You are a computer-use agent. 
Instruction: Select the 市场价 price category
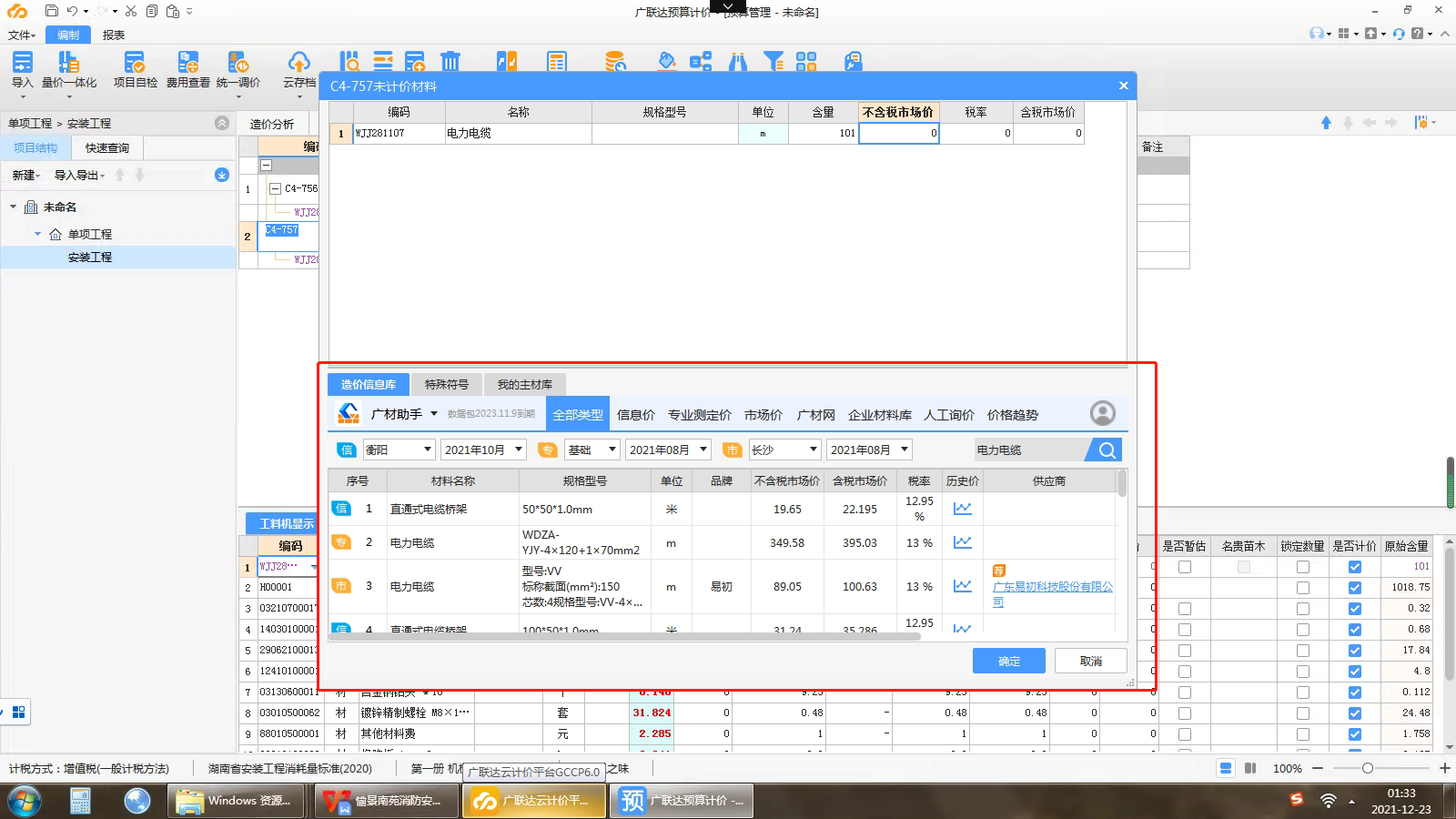coord(763,414)
